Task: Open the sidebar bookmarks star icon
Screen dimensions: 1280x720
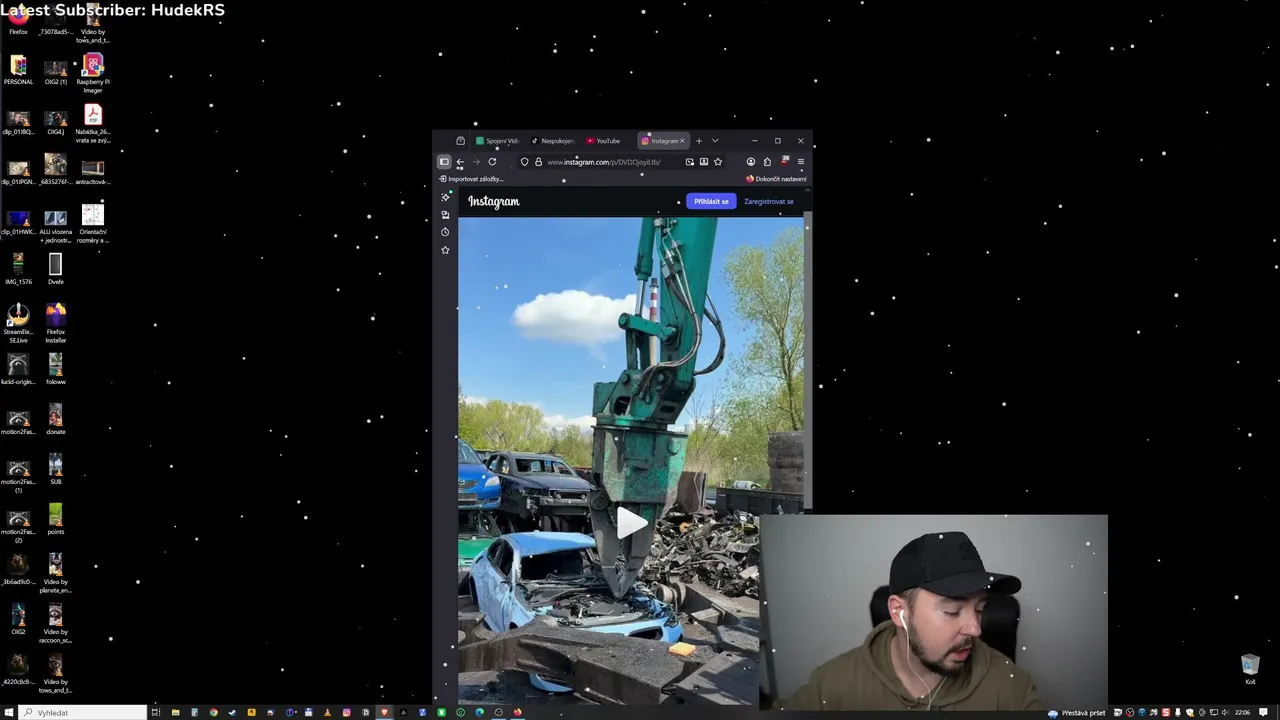Action: click(x=445, y=250)
